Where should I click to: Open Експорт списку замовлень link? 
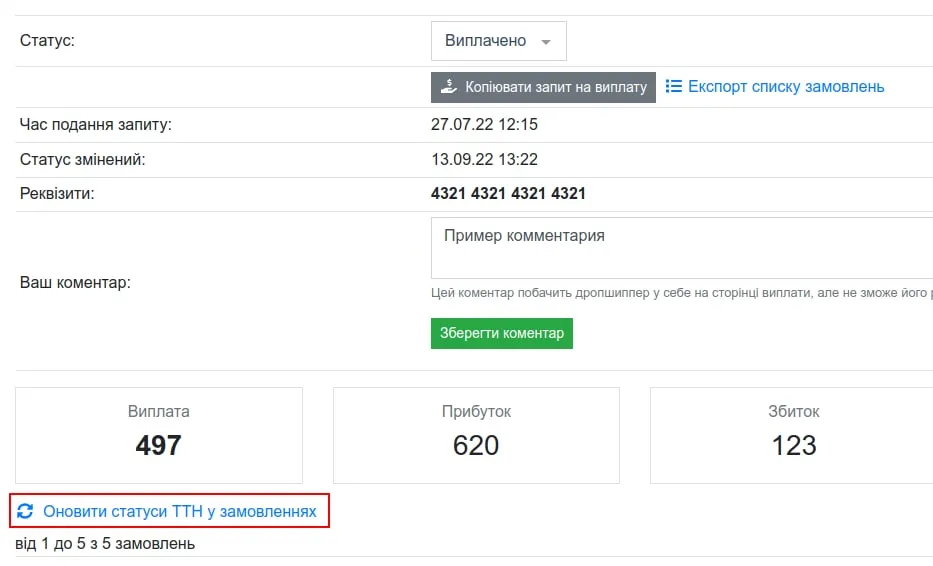pos(785,86)
